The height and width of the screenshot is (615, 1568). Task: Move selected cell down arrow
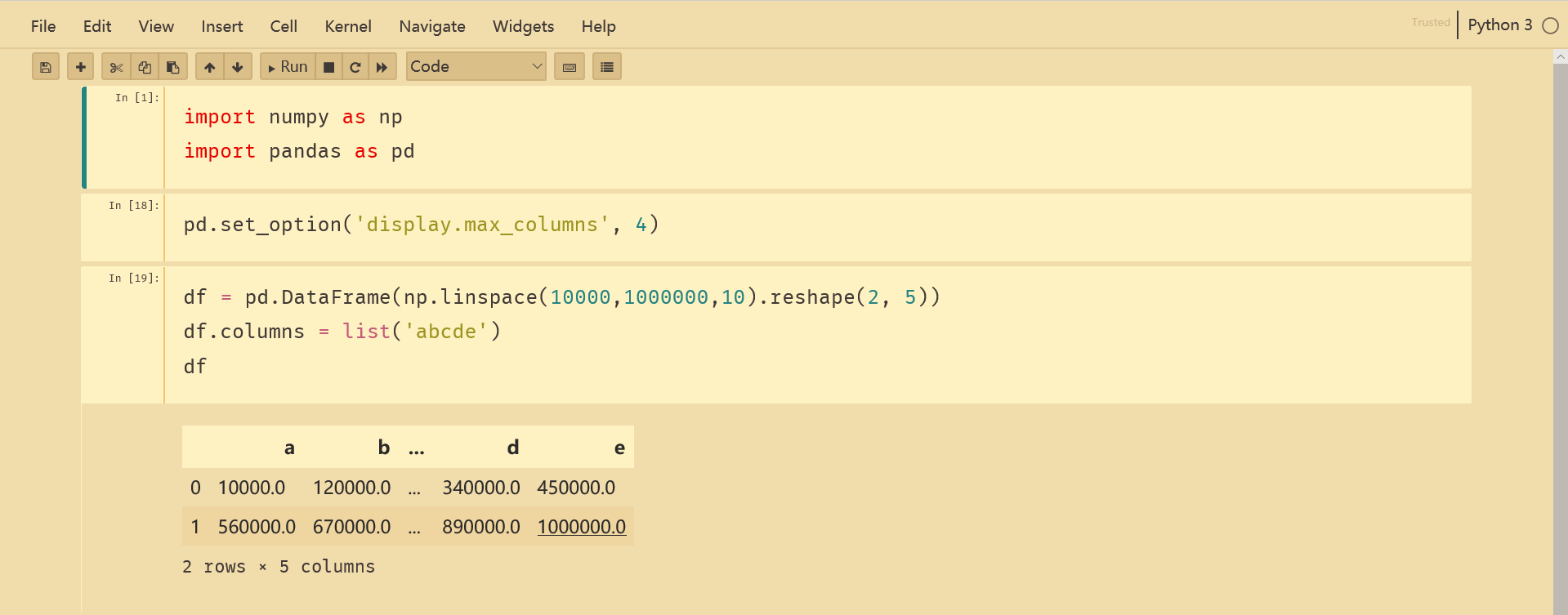coord(238,67)
